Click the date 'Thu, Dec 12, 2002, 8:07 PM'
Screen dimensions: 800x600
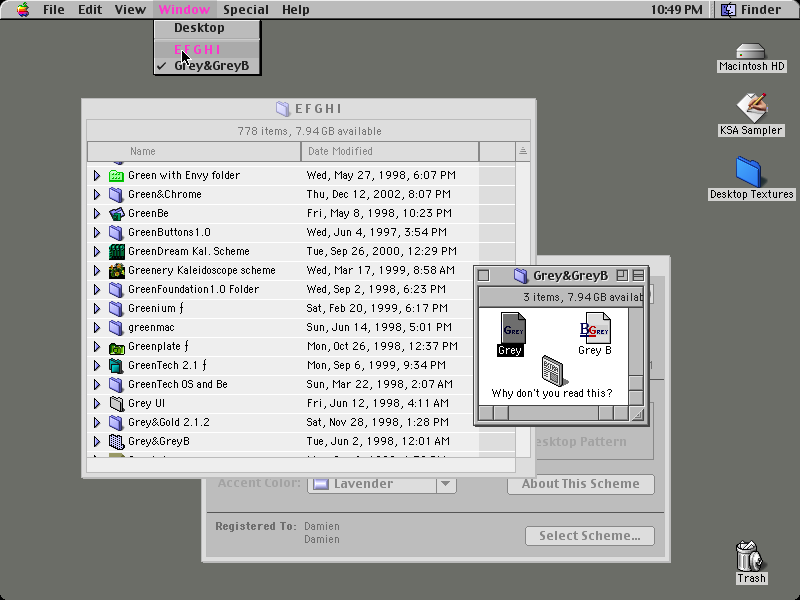click(379, 194)
